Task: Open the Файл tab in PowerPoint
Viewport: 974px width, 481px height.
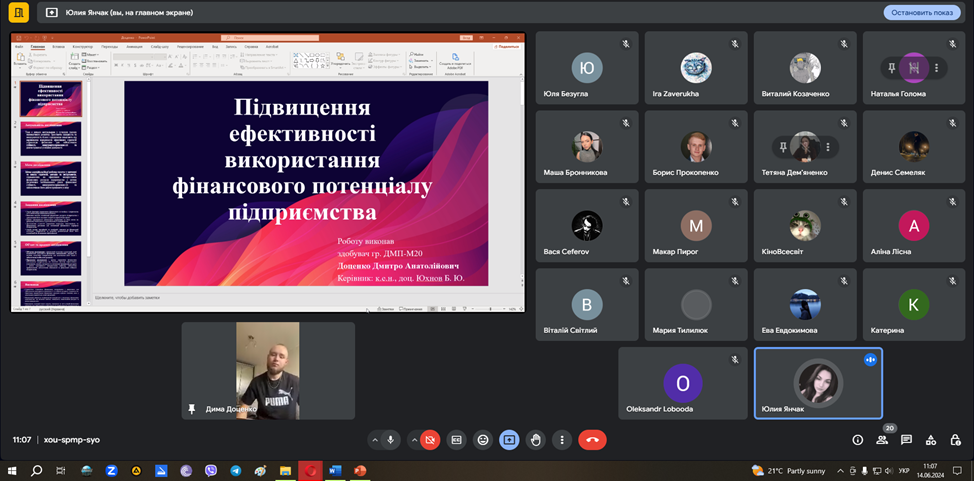Action: coord(19,47)
